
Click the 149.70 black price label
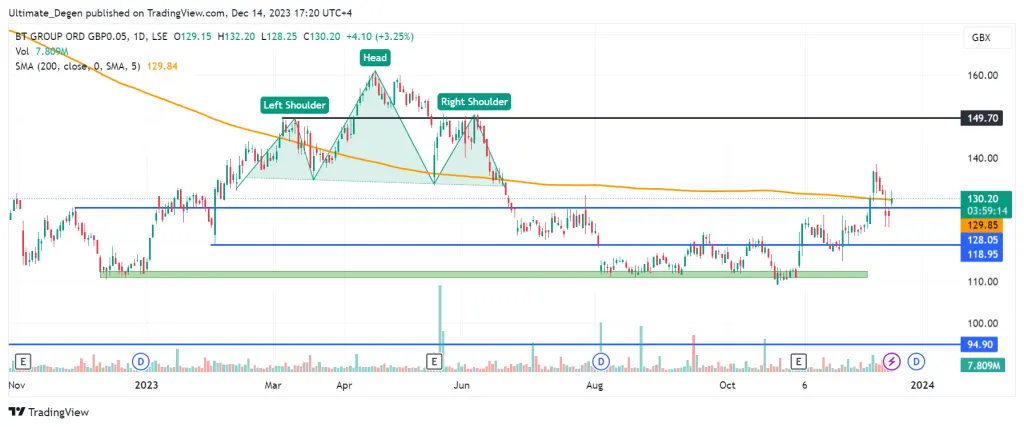(982, 118)
